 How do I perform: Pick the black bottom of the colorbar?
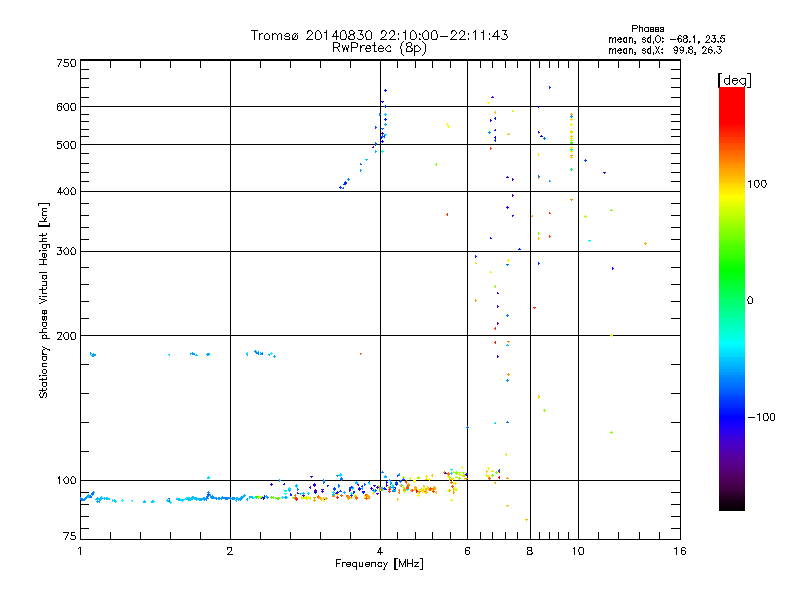(x=731, y=505)
